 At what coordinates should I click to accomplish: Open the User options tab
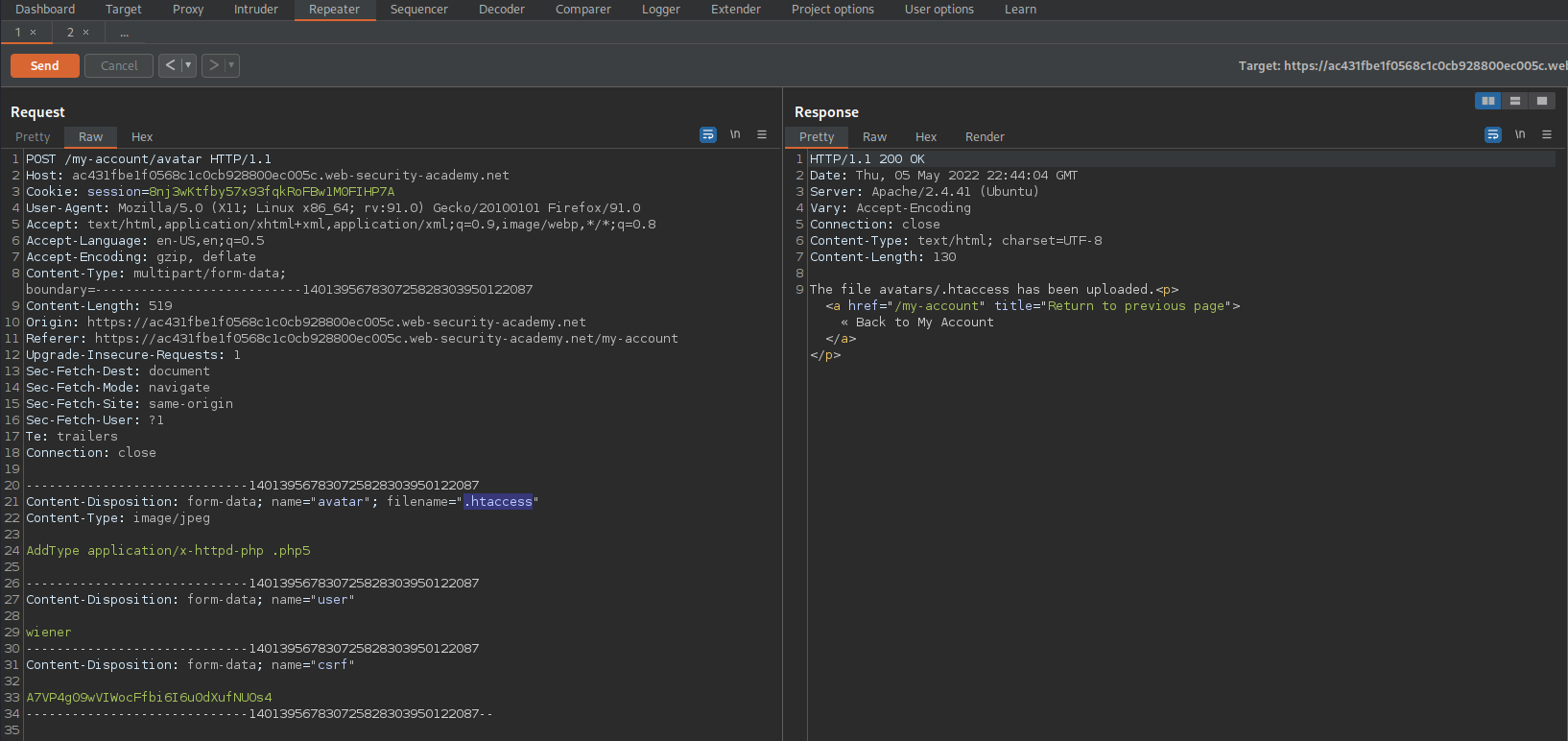(x=939, y=10)
